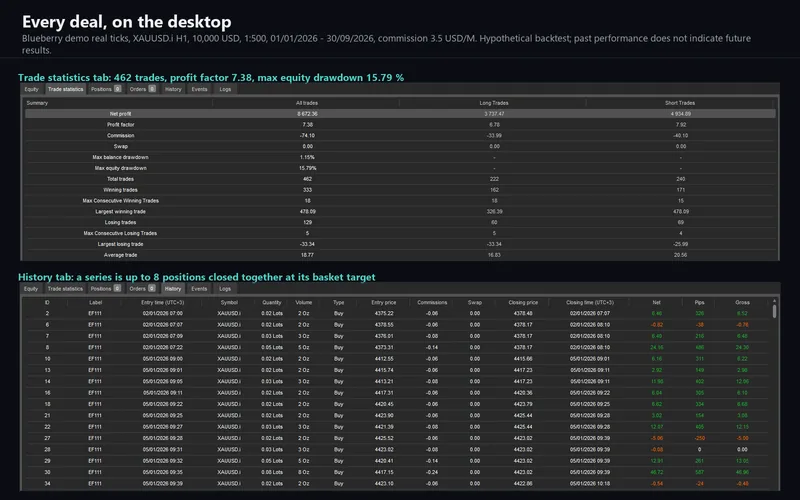
Task: Click the Max equity drawdown row label
Action: 120,168
